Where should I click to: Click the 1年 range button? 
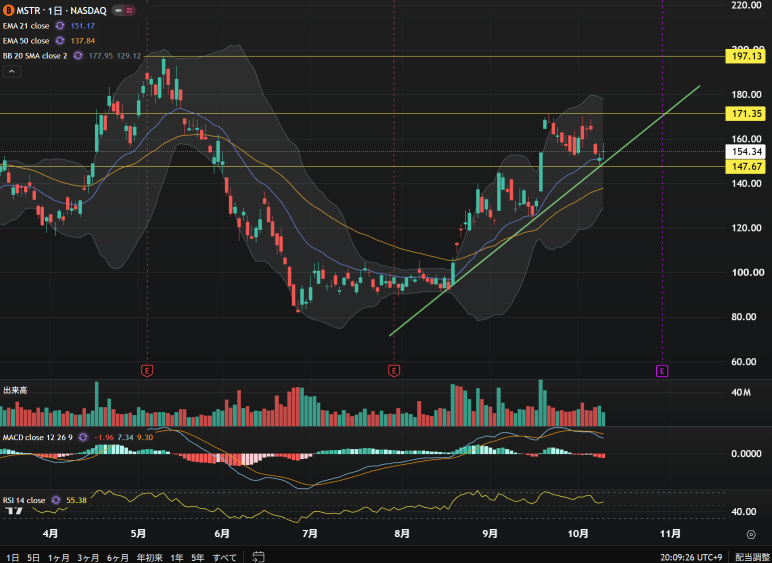[x=177, y=557]
